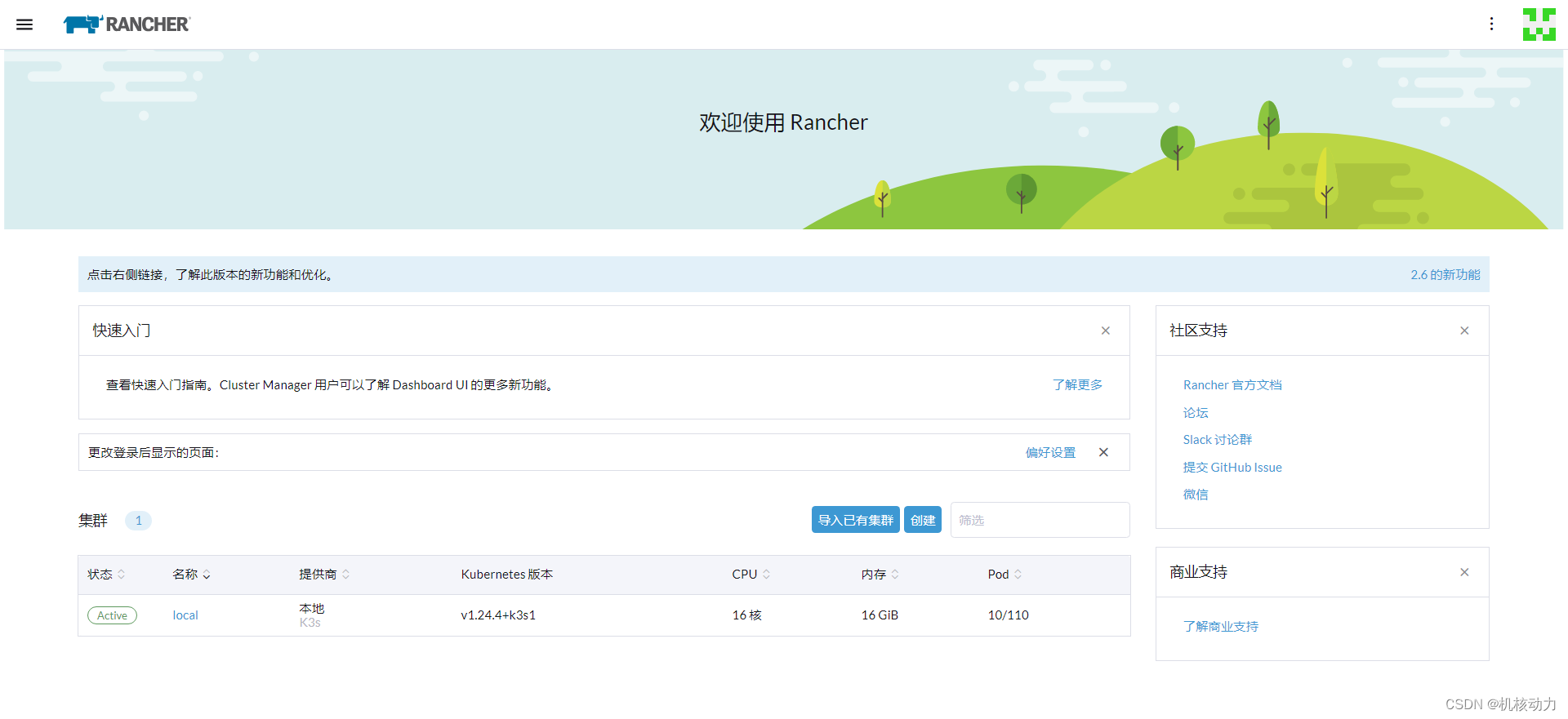Open the 了解商业支持 link
The height and width of the screenshot is (719, 1568).
pos(1221,627)
